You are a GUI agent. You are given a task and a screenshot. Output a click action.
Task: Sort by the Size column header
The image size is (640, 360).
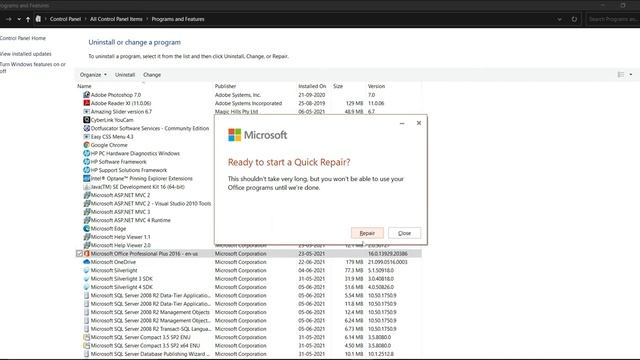[x=338, y=86]
